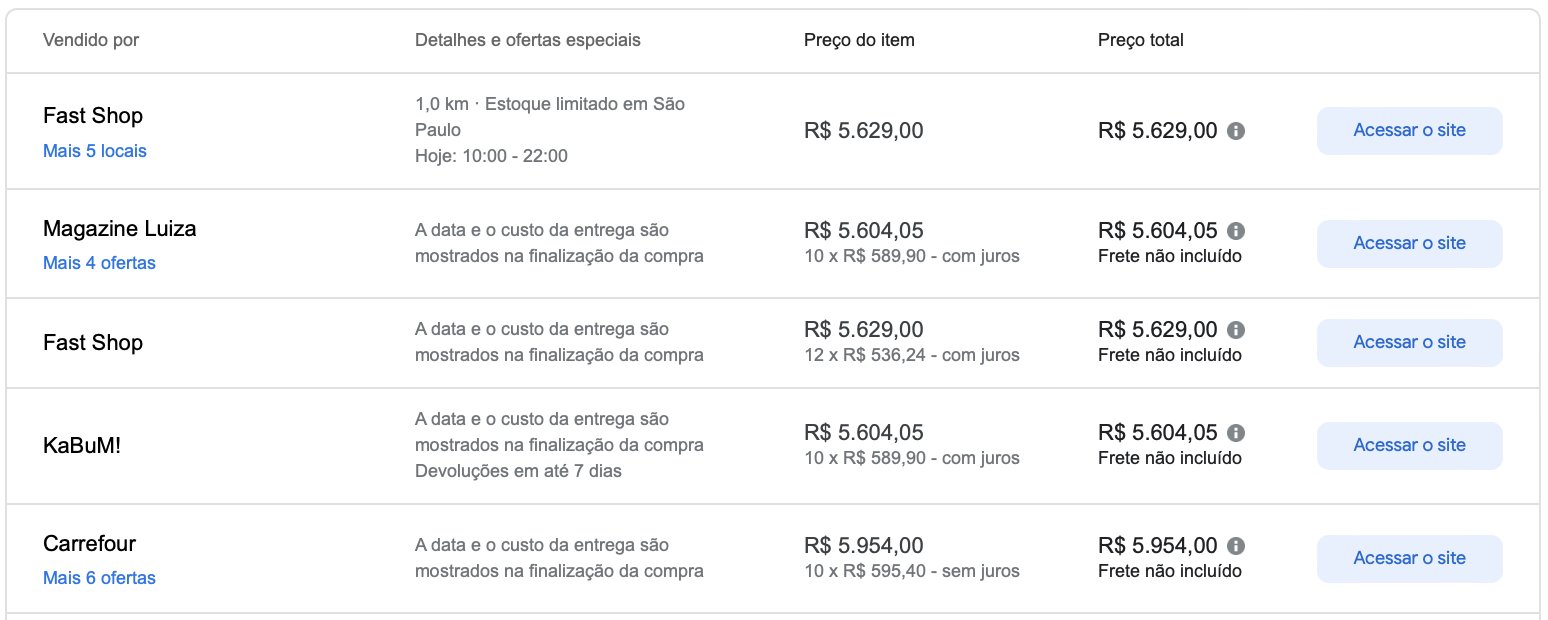The height and width of the screenshot is (620, 1548).
Task: Select the Magazine Luiza seller name
Action: tap(120, 229)
